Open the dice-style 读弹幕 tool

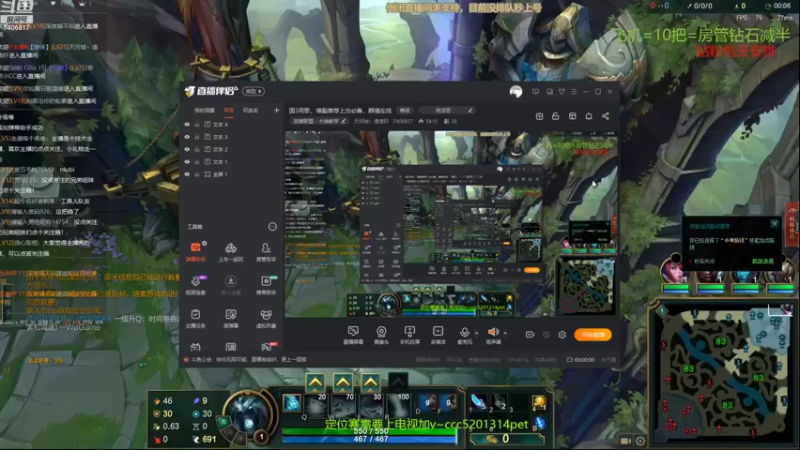[x=231, y=318]
